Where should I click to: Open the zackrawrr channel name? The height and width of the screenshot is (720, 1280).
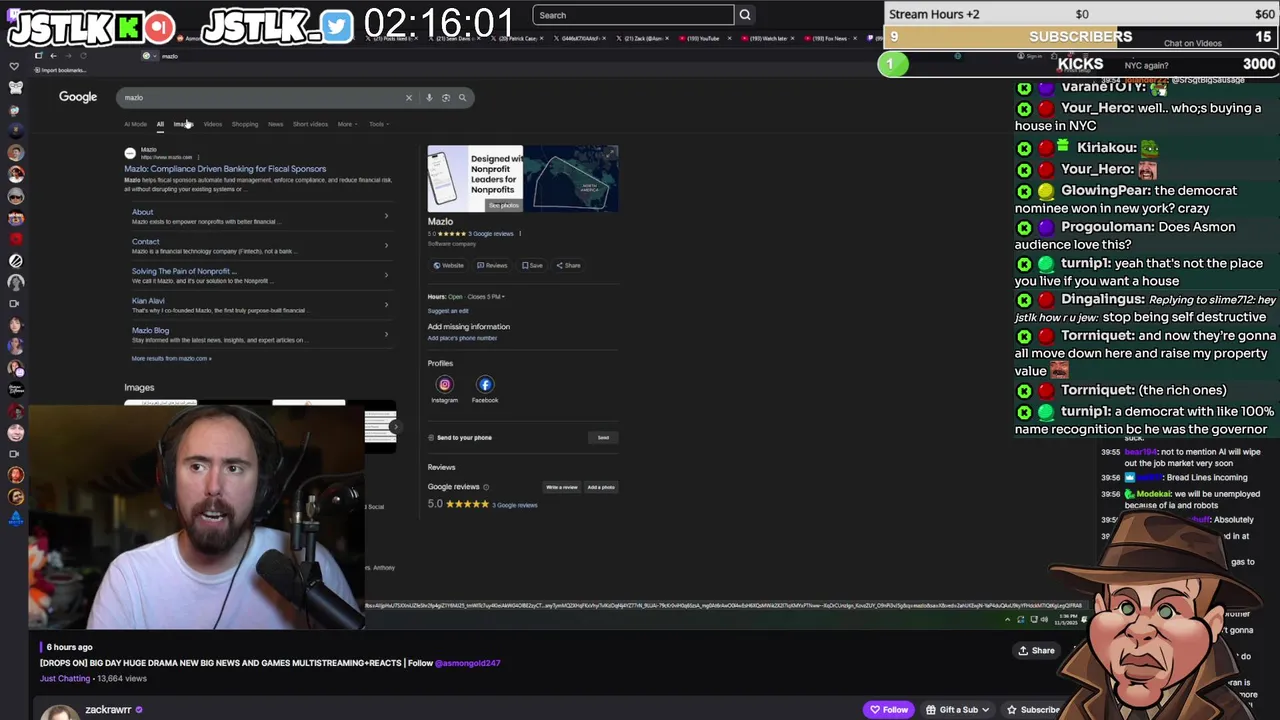point(108,709)
